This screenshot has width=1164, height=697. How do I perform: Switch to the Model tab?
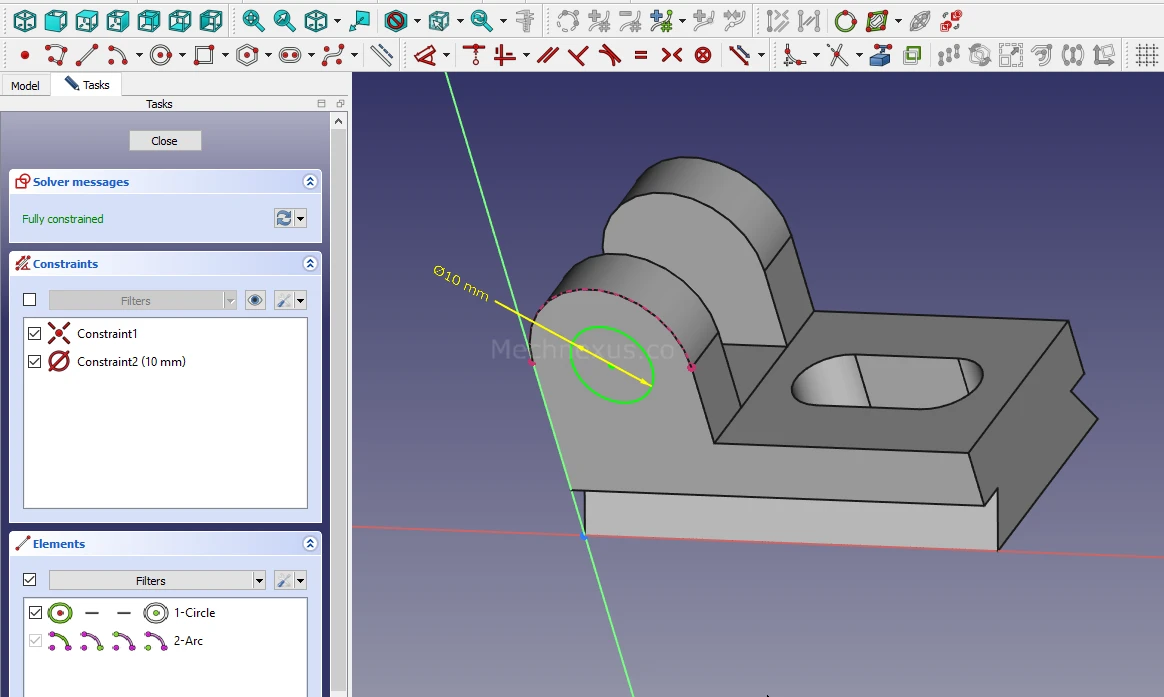[25, 86]
